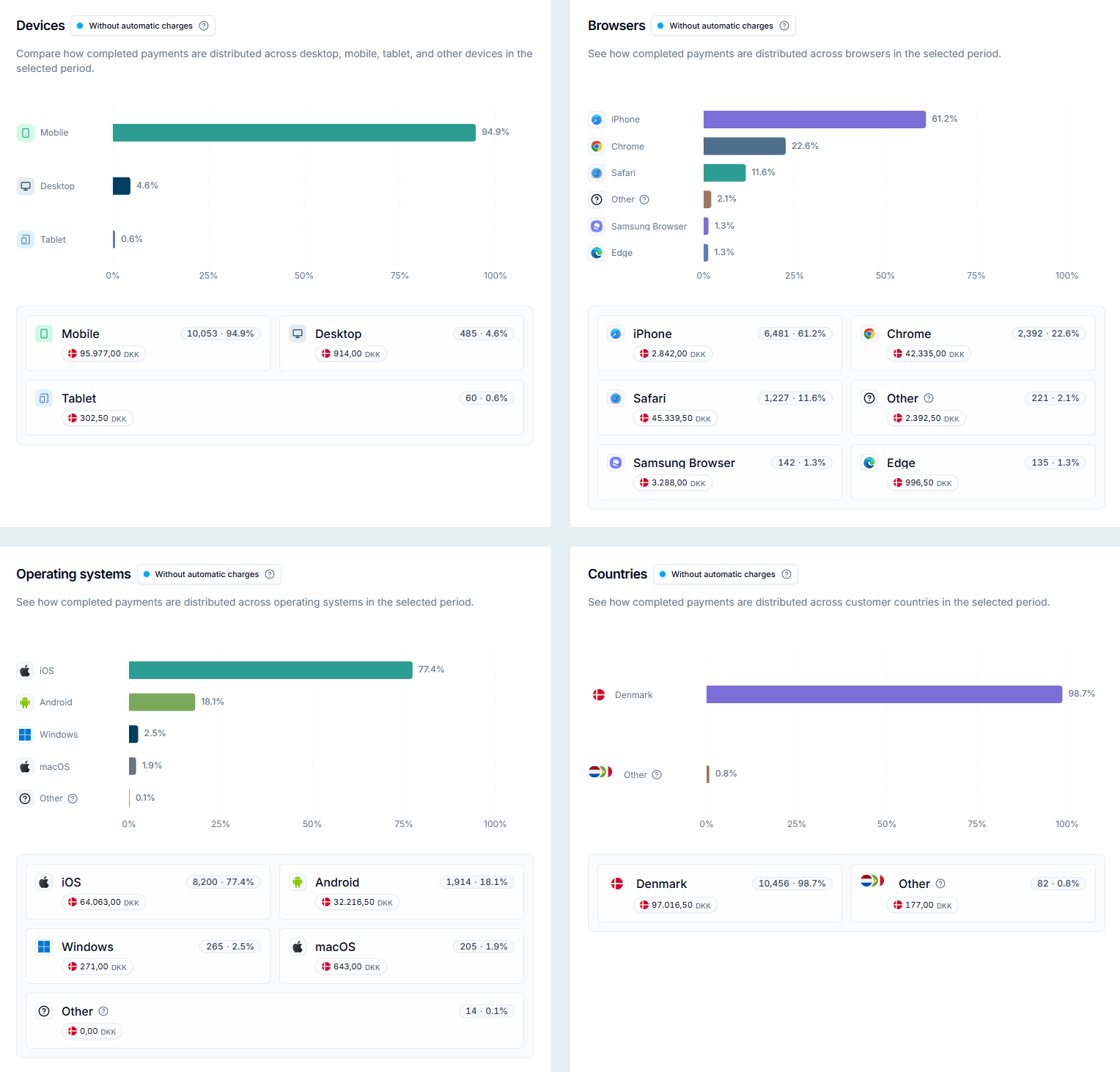Image resolution: width=1120 pixels, height=1072 pixels.
Task: Click the Tablet icon in Devices chart
Action: [x=26, y=240]
